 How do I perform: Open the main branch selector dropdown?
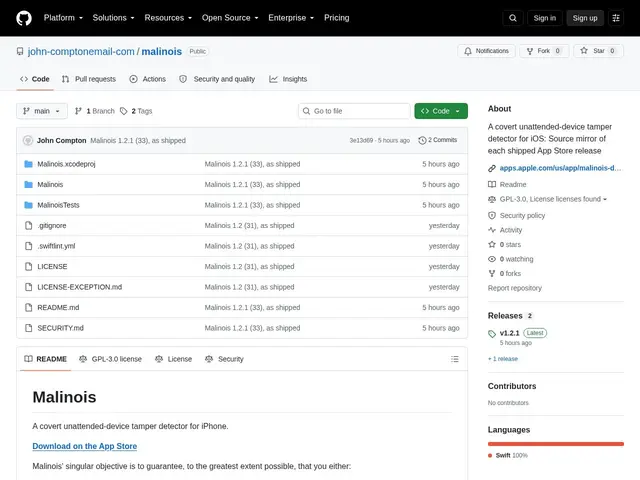42,111
